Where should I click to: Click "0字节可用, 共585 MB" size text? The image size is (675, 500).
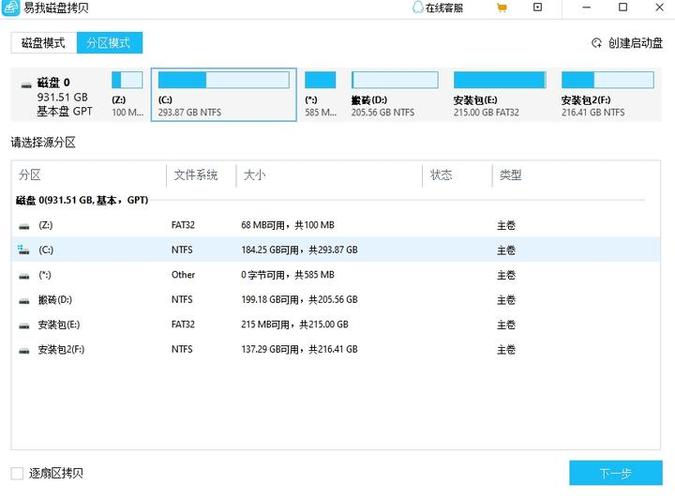pos(288,275)
